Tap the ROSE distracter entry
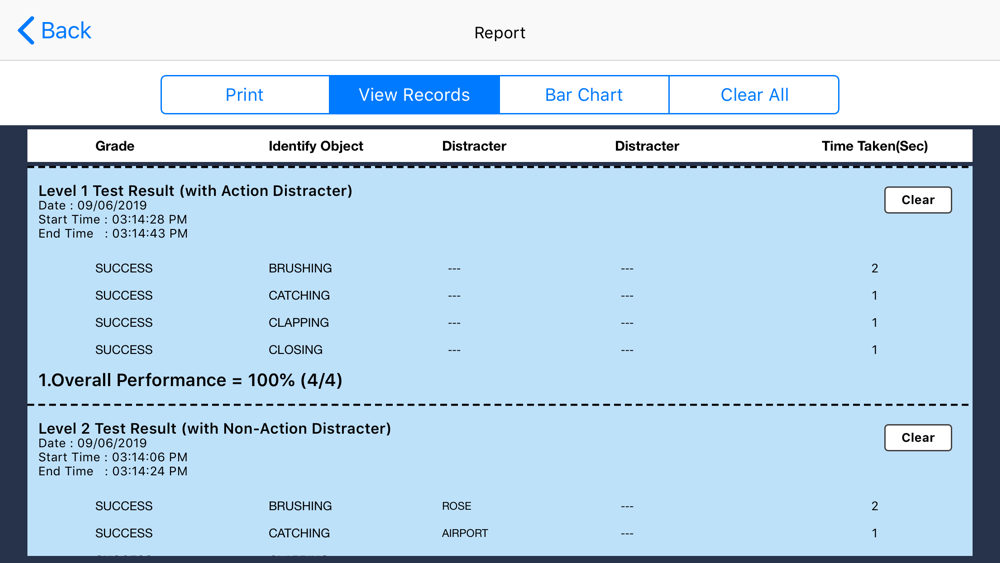Viewport: 1000px width, 563px height. click(x=457, y=506)
